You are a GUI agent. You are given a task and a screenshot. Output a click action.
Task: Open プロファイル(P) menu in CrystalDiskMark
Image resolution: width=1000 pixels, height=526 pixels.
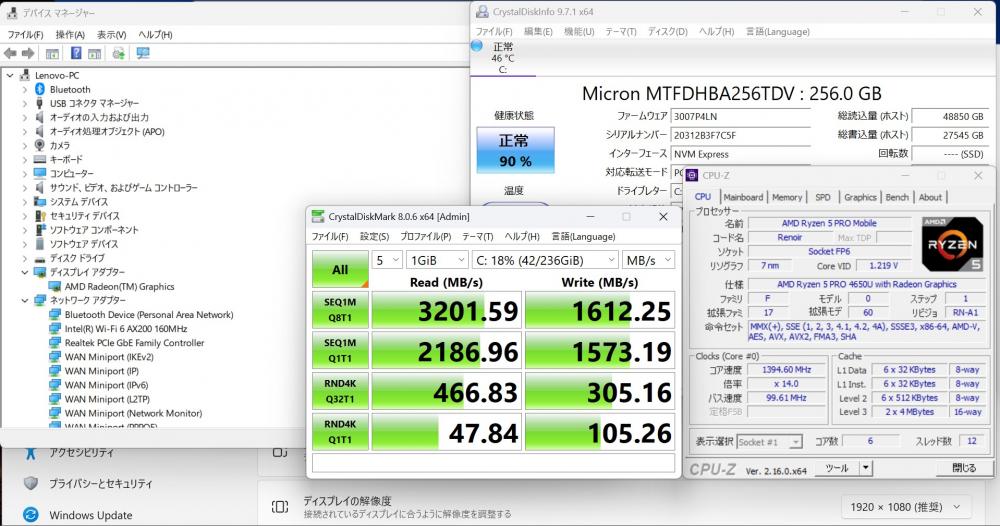click(x=425, y=237)
